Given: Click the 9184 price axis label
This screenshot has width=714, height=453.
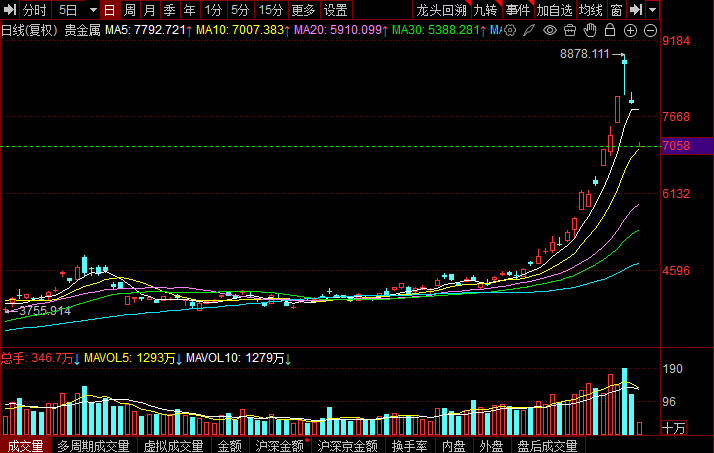Looking at the screenshot, I should 676,41.
